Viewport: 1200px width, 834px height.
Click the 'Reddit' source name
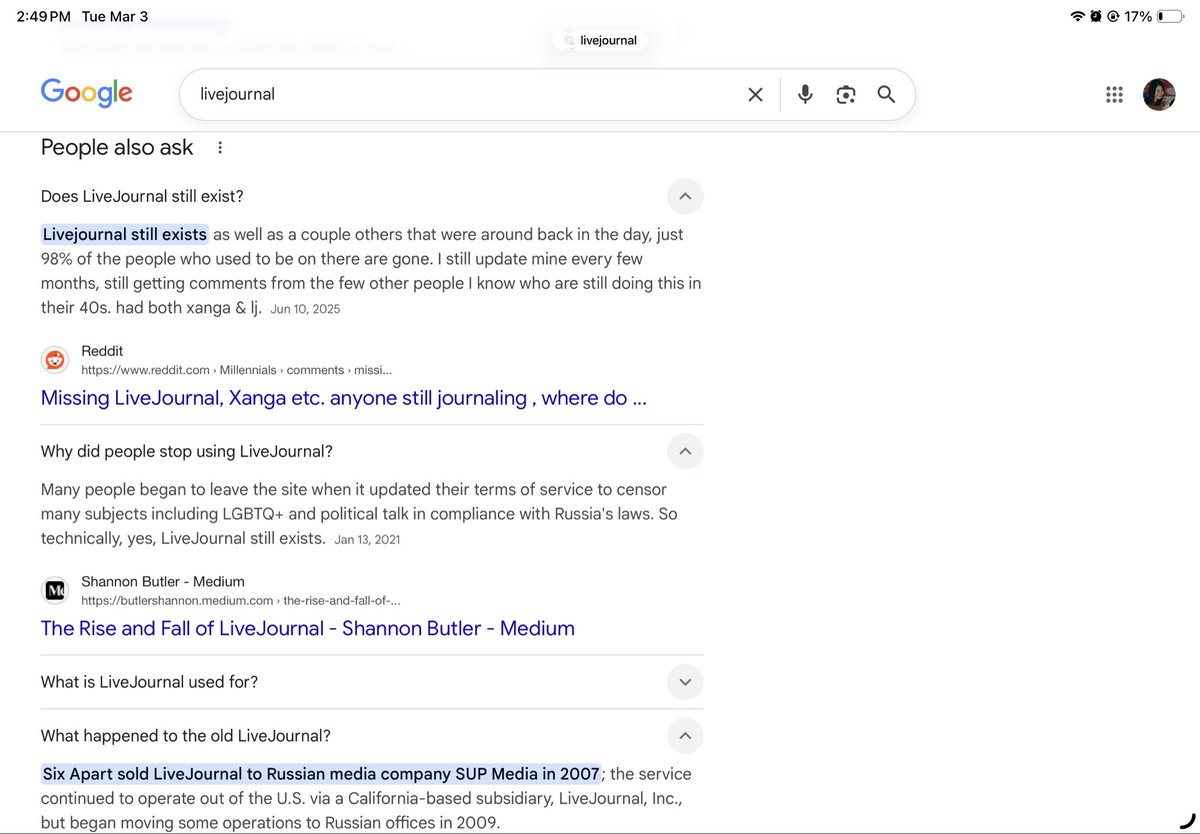(x=102, y=351)
